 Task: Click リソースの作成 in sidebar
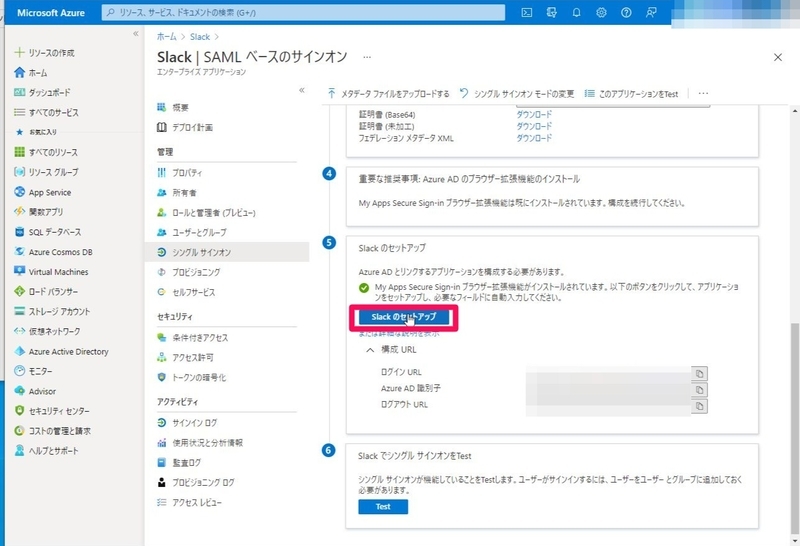(44, 53)
